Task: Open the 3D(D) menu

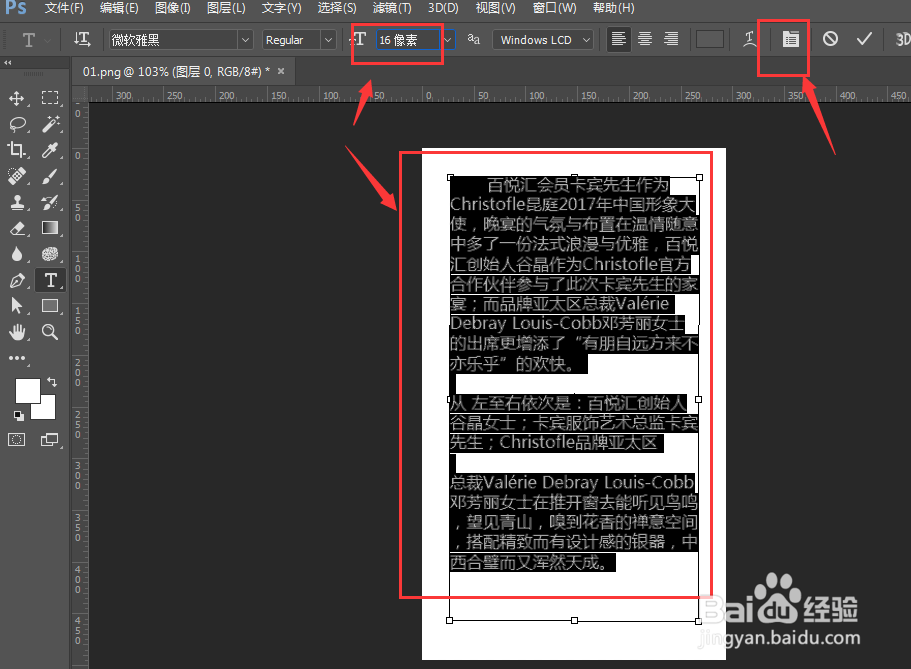Action: (443, 8)
